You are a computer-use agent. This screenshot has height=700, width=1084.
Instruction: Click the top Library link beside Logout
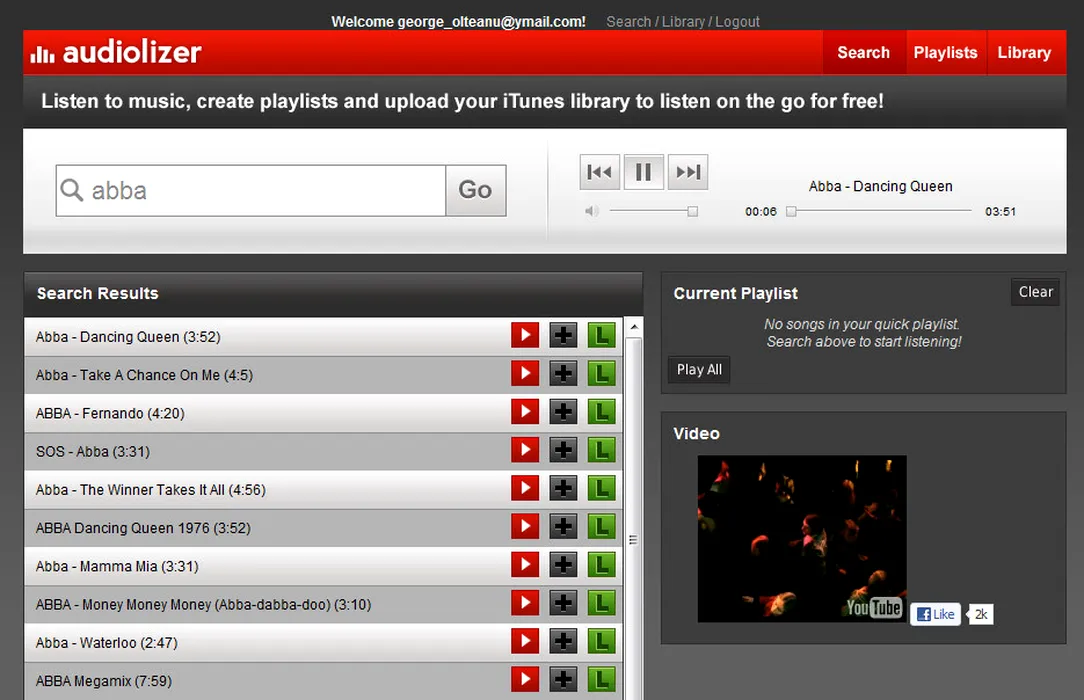pyautogui.click(x=683, y=21)
